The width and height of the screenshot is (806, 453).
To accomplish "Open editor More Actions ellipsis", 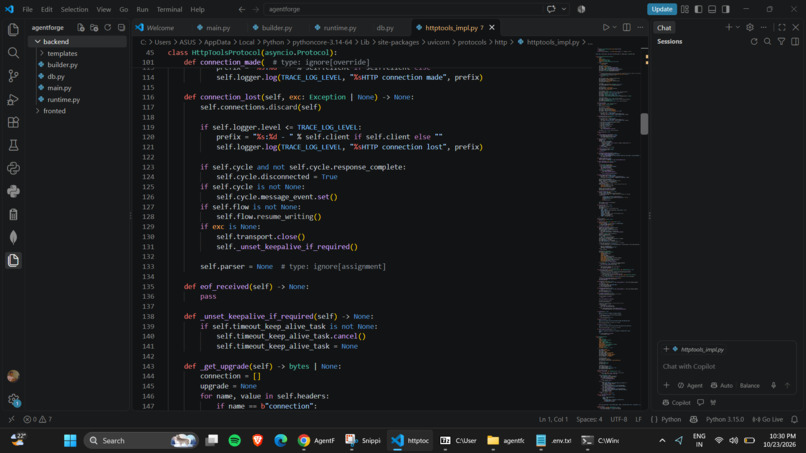I will (640, 27).
